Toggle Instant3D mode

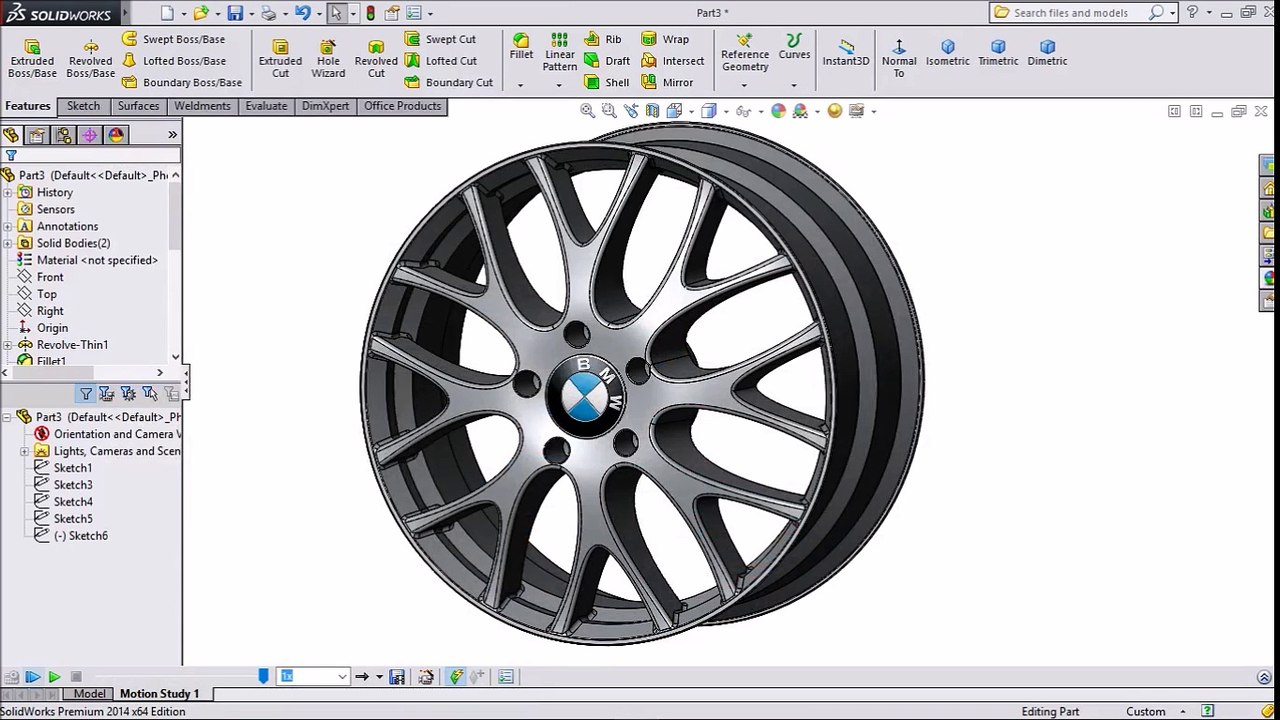[846, 52]
